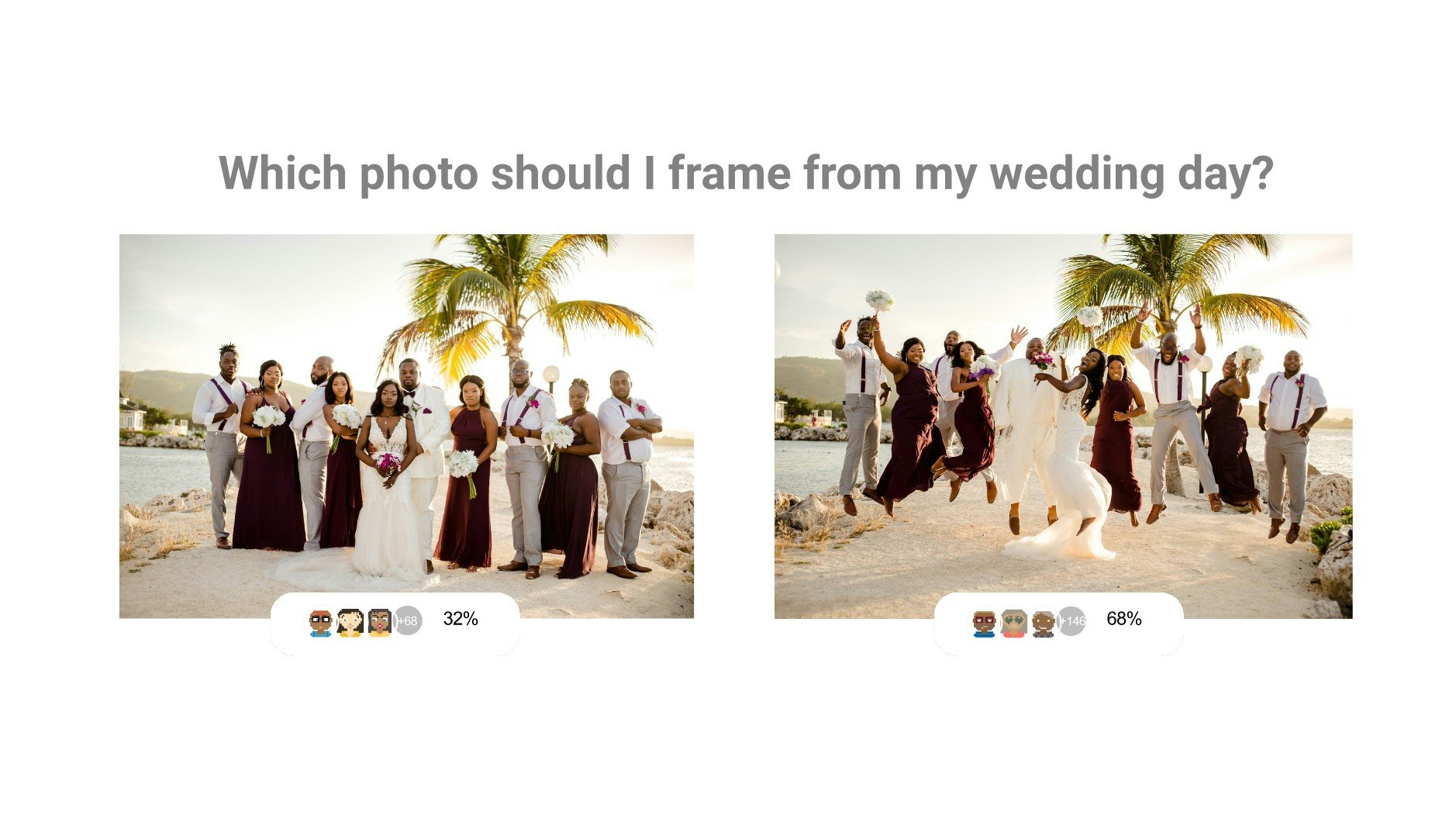Screen dimensions: 1456x819
Task: Click the 68% result label
Action: [x=1124, y=619]
